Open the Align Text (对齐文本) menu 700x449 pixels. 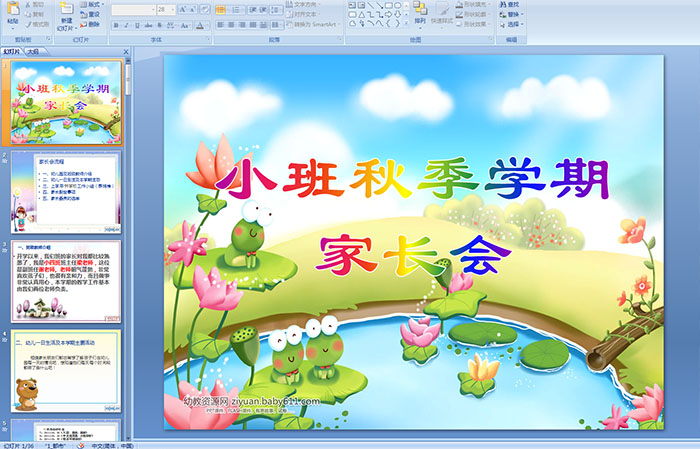tap(304, 14)
